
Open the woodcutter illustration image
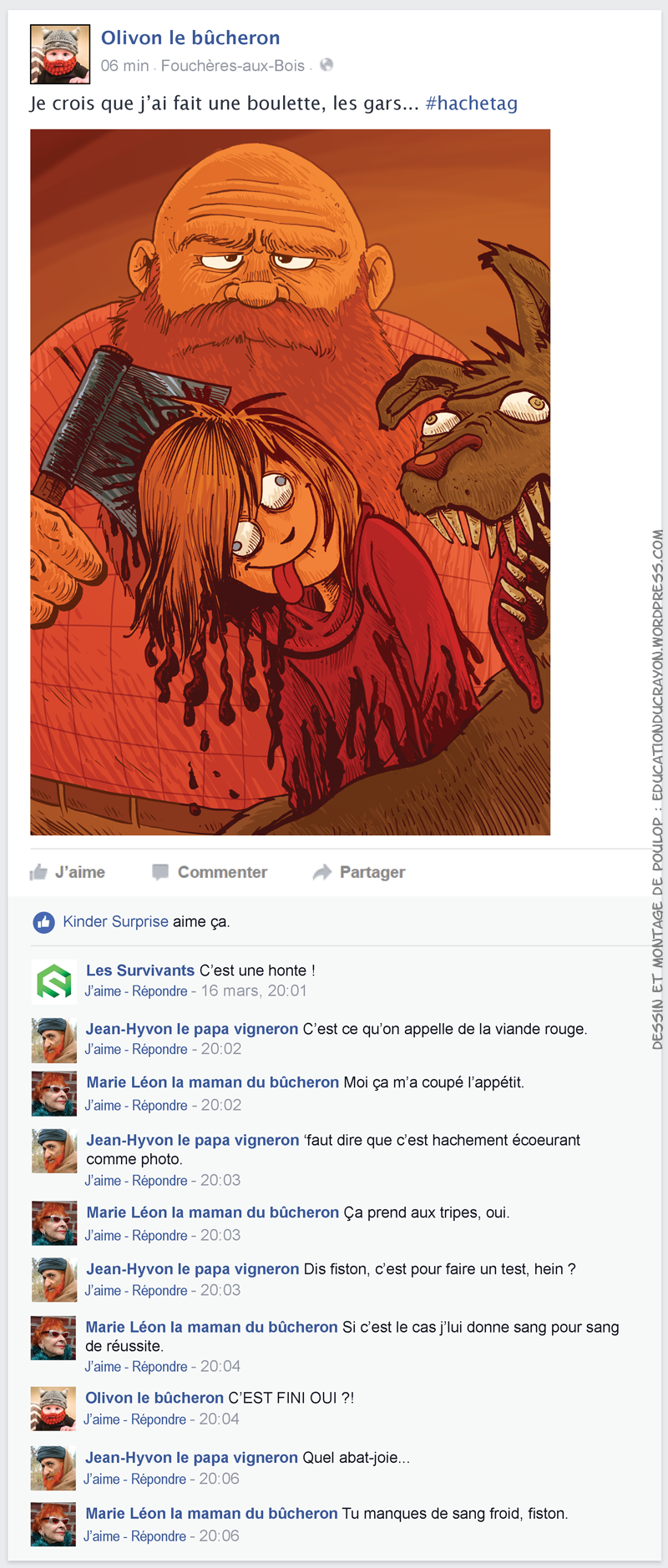pyautogui.click(x=291, y=482)
